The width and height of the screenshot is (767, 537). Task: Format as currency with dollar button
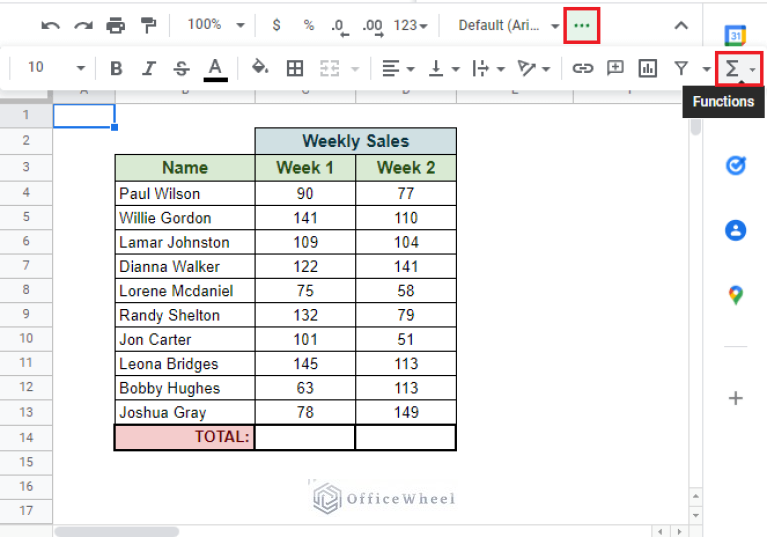[276, 25]
